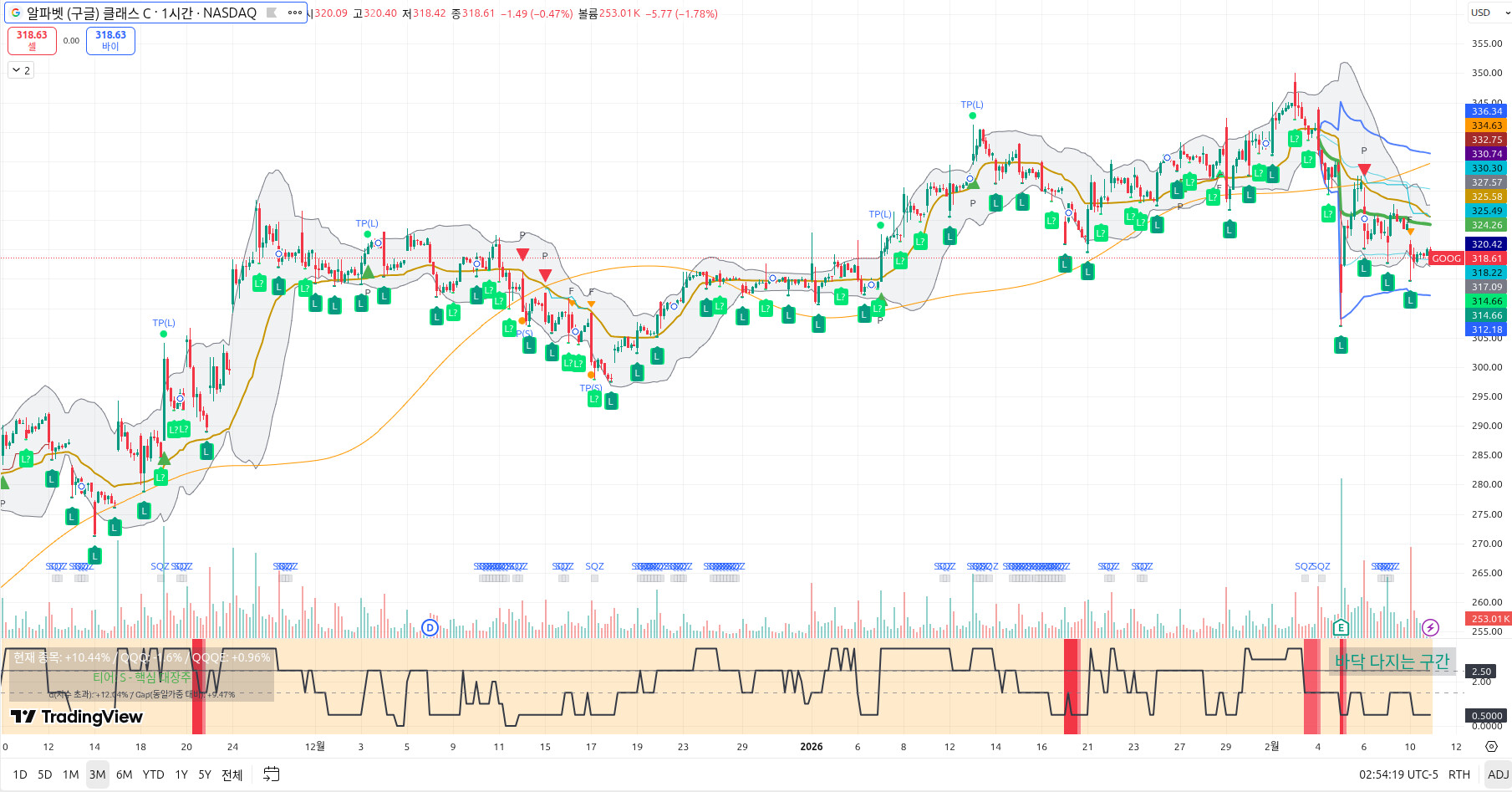Image resolution: width=1512 pixels, height=792 pixels.
Task: Click the 324.26 green price label
Action: tap(1486, 225)
